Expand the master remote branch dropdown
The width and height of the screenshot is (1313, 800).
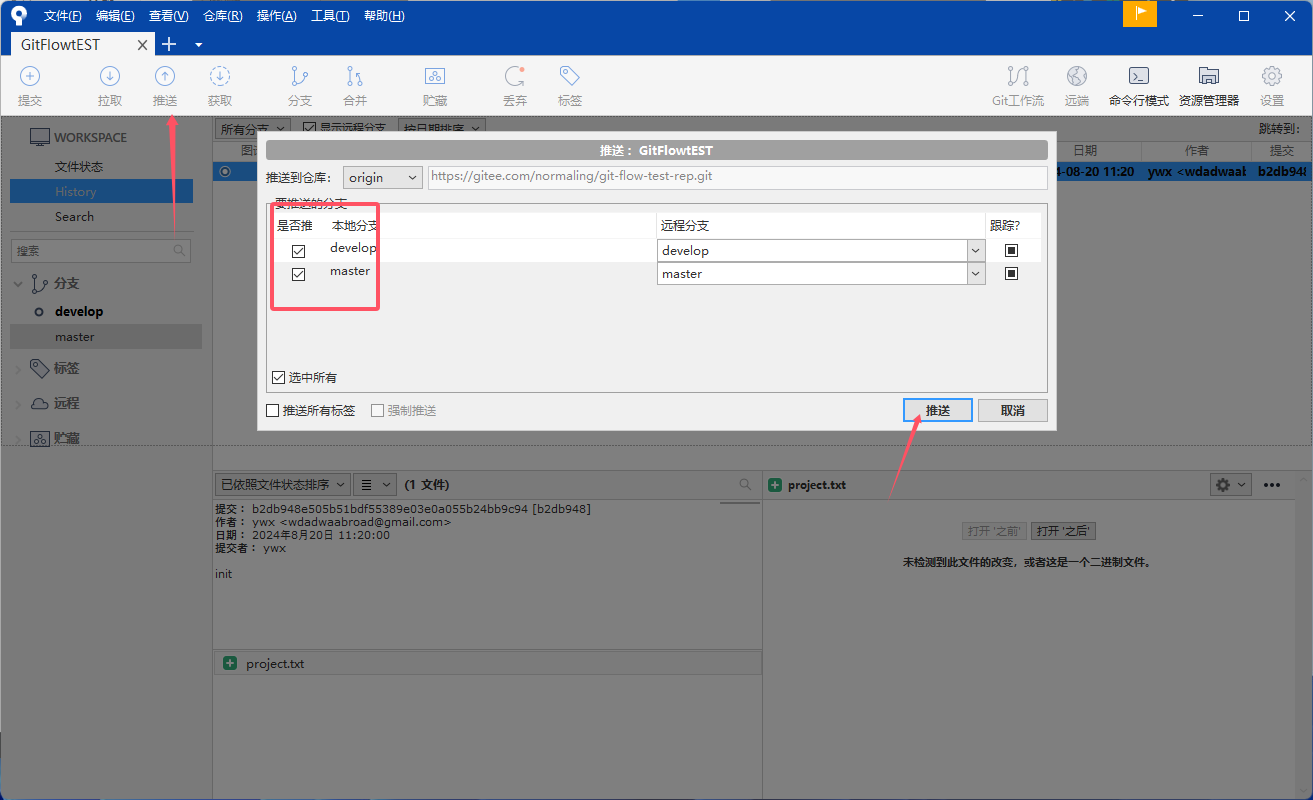976,274
